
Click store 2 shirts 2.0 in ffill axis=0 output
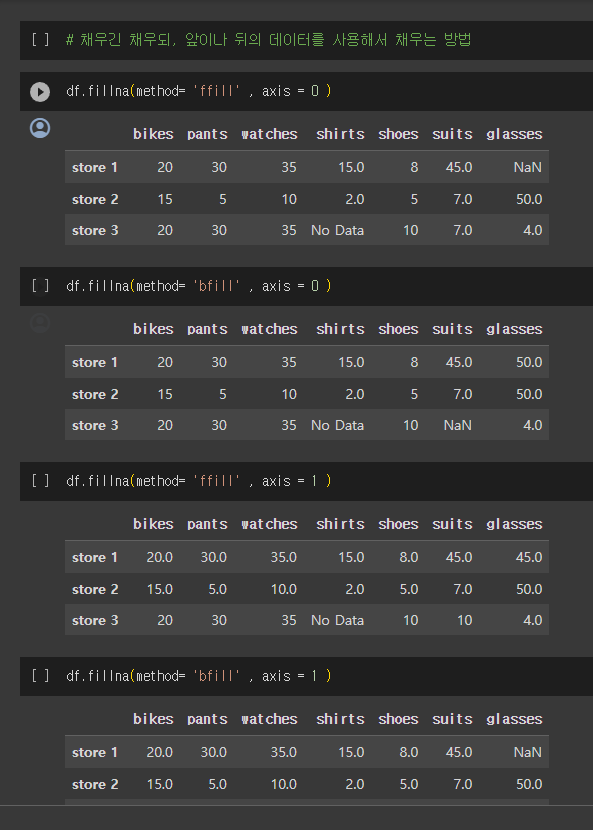click(354, 200)
